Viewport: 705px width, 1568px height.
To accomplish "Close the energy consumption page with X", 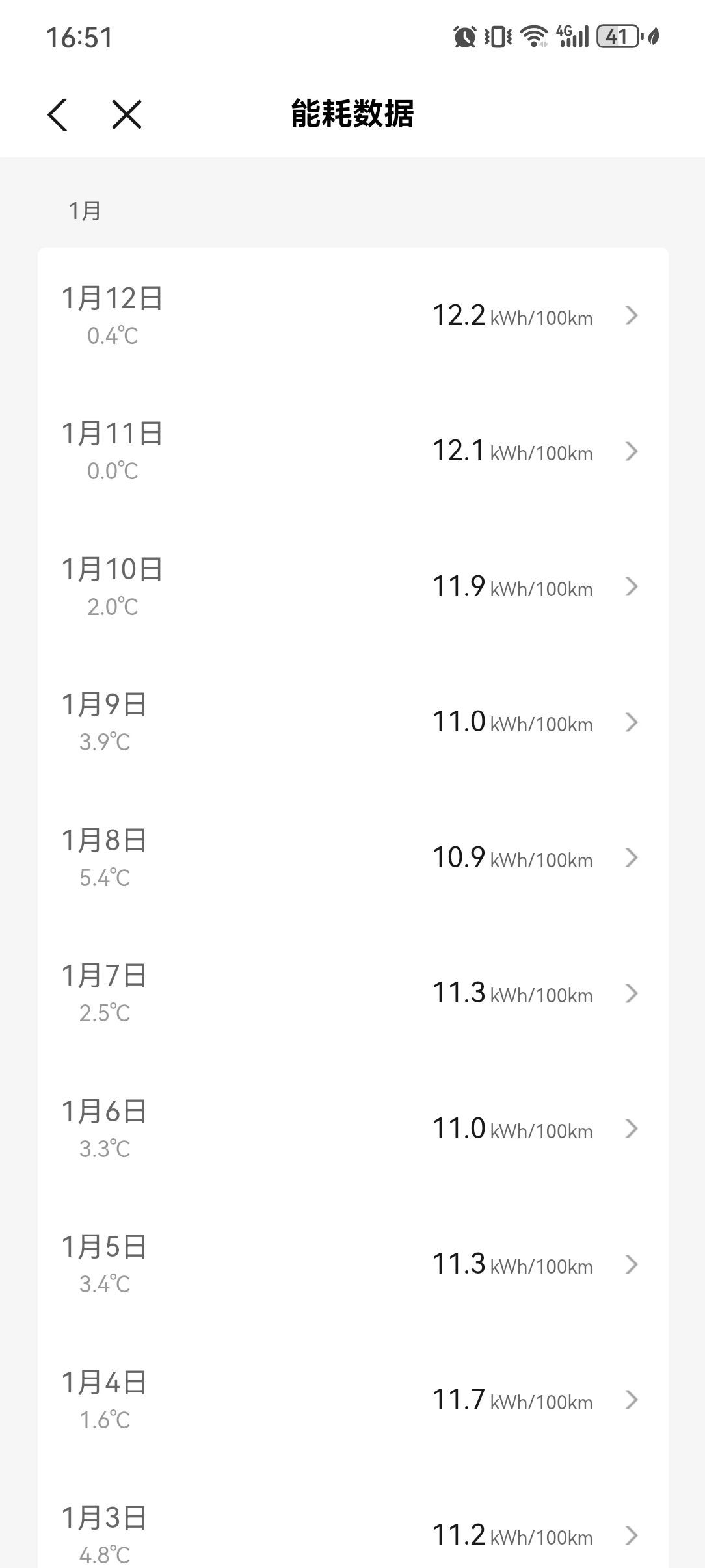I will (127, 115).
